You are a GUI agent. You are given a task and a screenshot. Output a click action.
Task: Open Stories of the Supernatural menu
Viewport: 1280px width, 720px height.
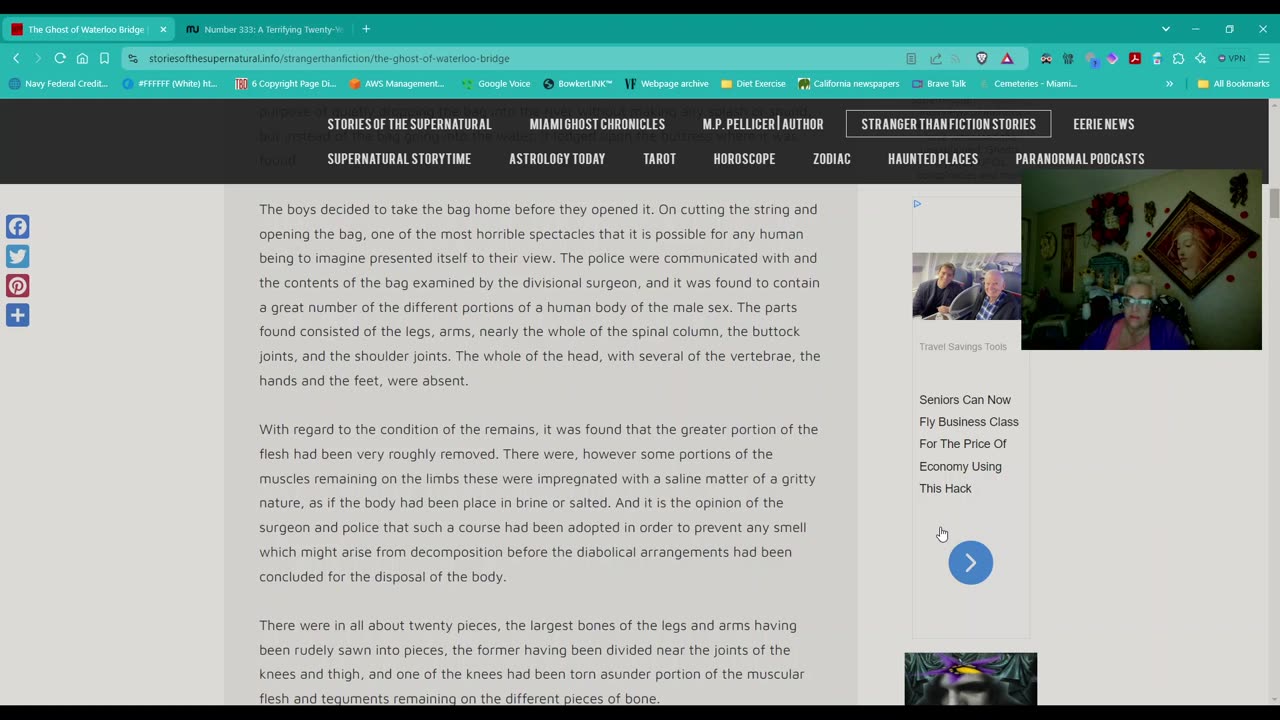click(409, 124)
